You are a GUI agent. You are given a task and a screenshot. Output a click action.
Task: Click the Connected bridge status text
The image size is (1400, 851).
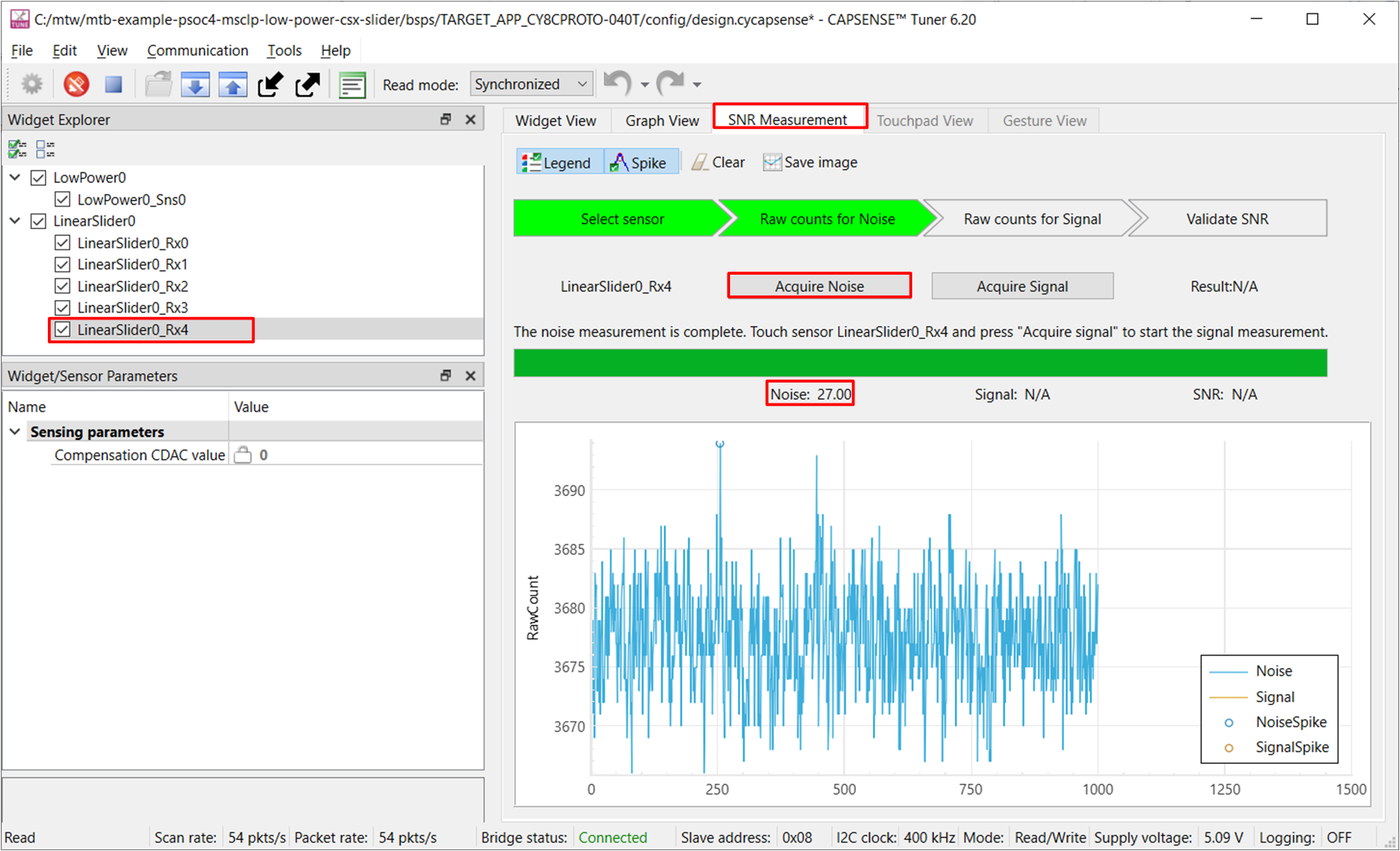(x=613, y=837)
